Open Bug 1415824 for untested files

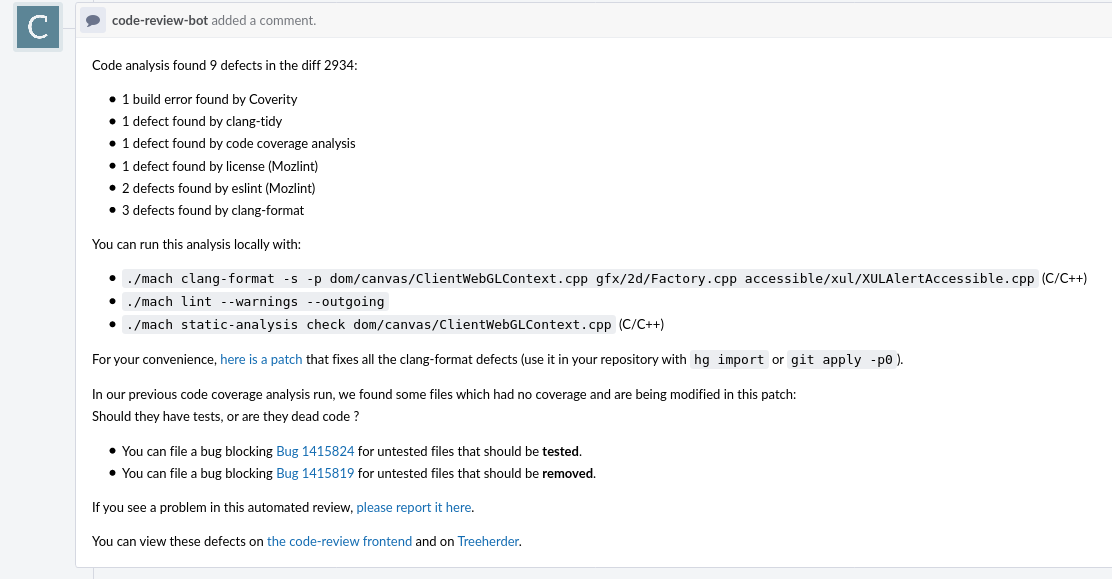315,451
